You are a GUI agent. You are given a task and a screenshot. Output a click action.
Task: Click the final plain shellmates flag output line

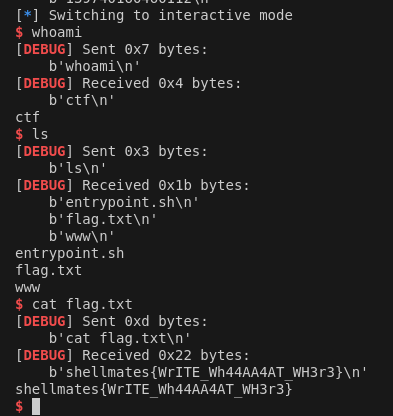point(154,389)
